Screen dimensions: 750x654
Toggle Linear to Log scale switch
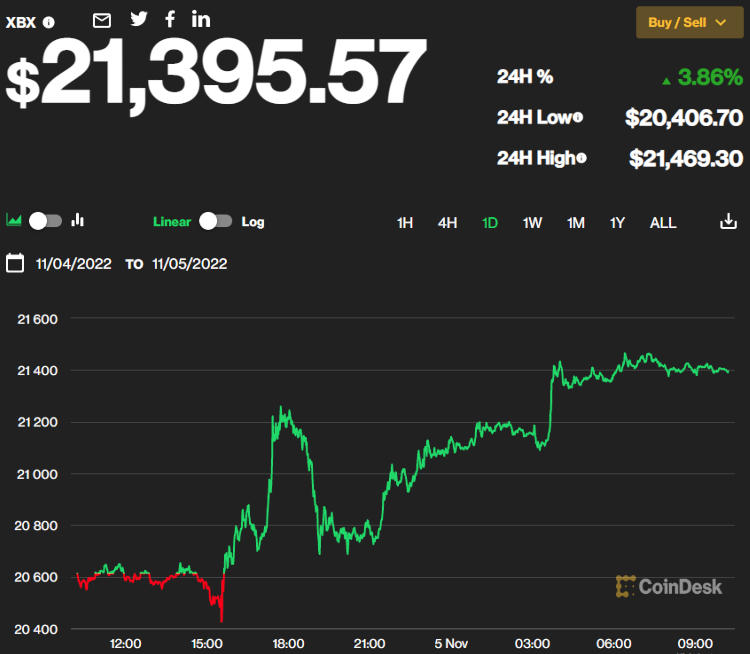tap(216, 221)
